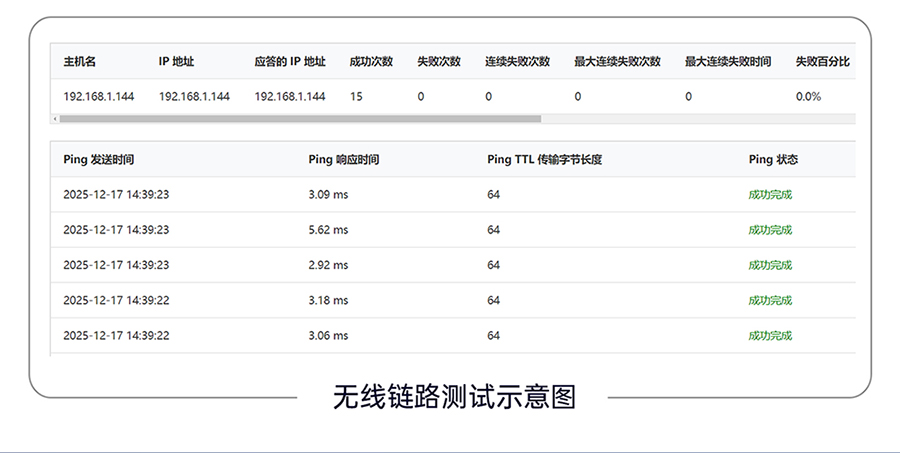Select the IP 地址 column header
This screenshot has height=453, width=900.
[x=176, y=61]
